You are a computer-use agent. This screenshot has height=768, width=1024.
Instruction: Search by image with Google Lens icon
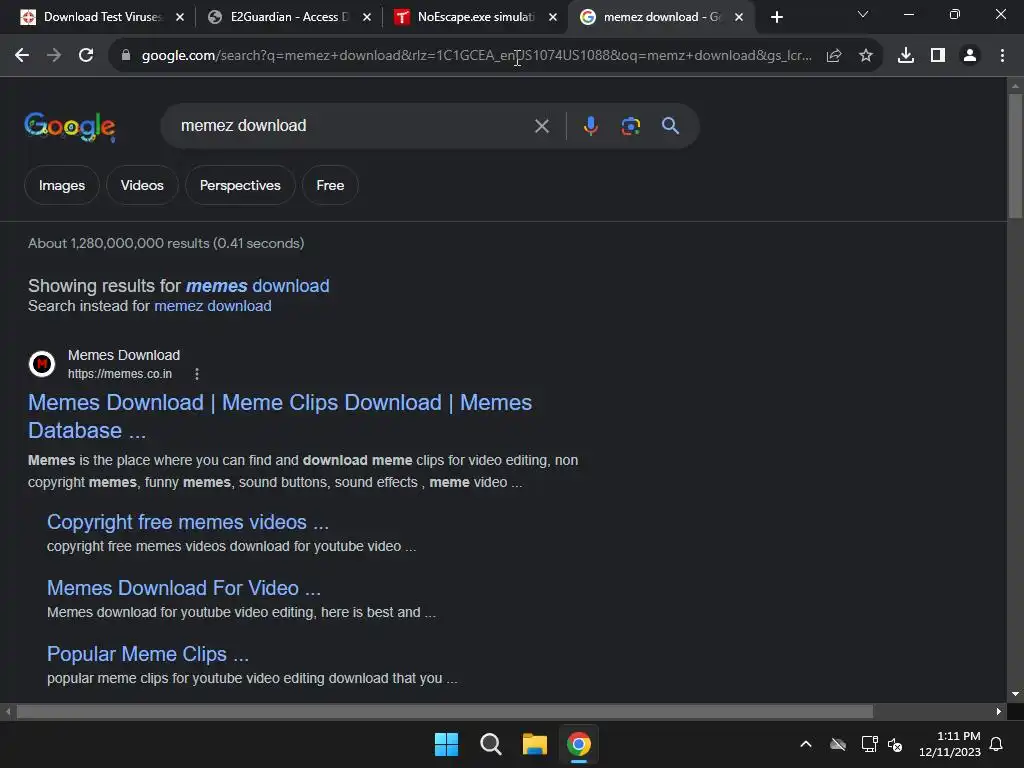(630, 126)
